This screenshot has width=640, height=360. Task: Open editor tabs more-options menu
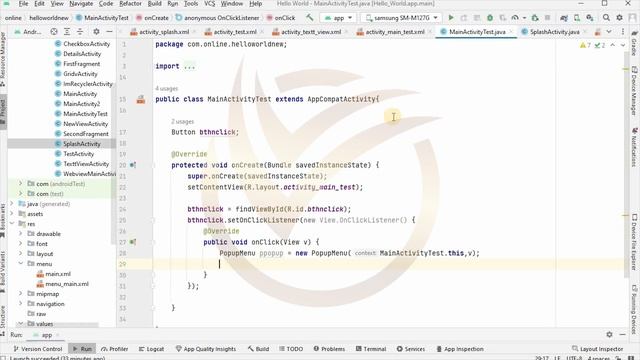[623, 31]
